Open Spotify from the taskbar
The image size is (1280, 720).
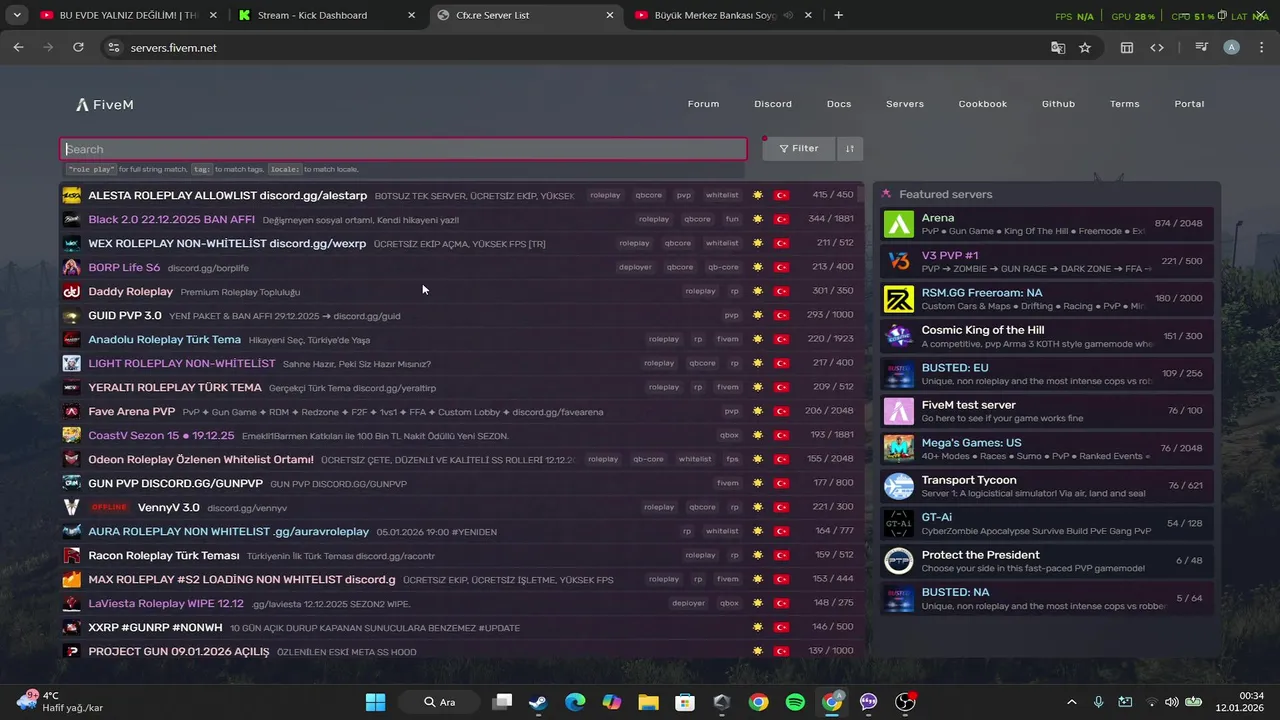(x=795, y=702)
